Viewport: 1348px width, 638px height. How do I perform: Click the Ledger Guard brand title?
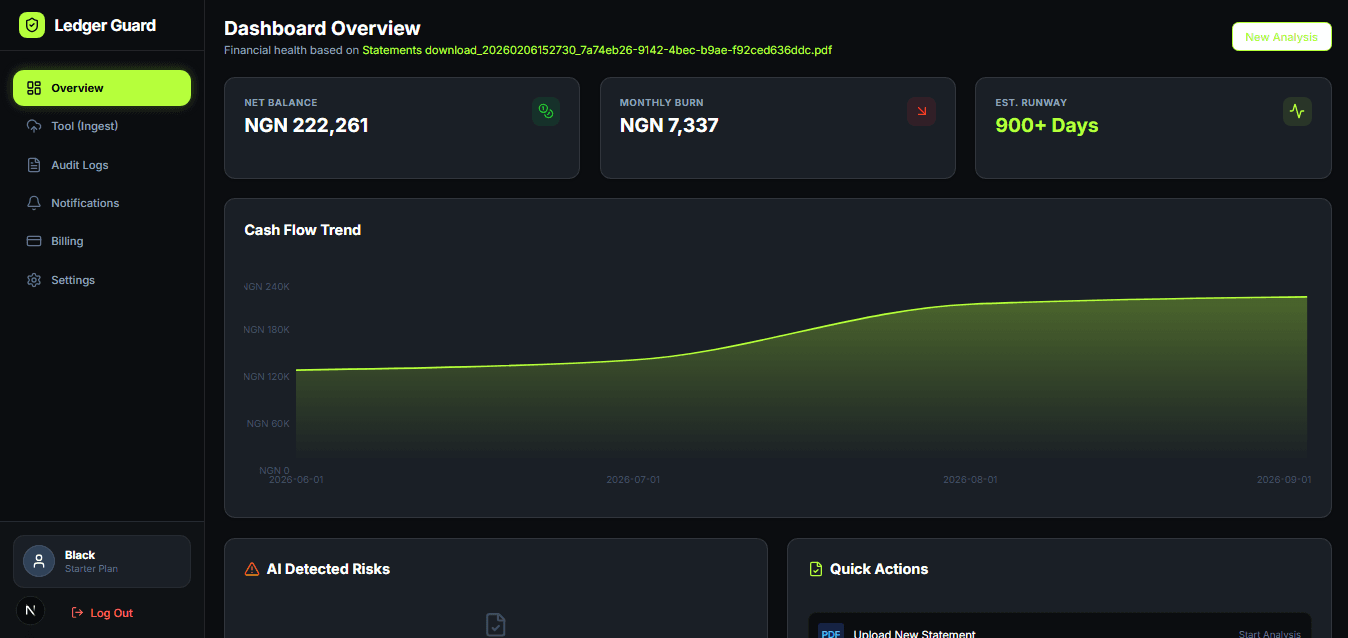click(x=105, y=25)
